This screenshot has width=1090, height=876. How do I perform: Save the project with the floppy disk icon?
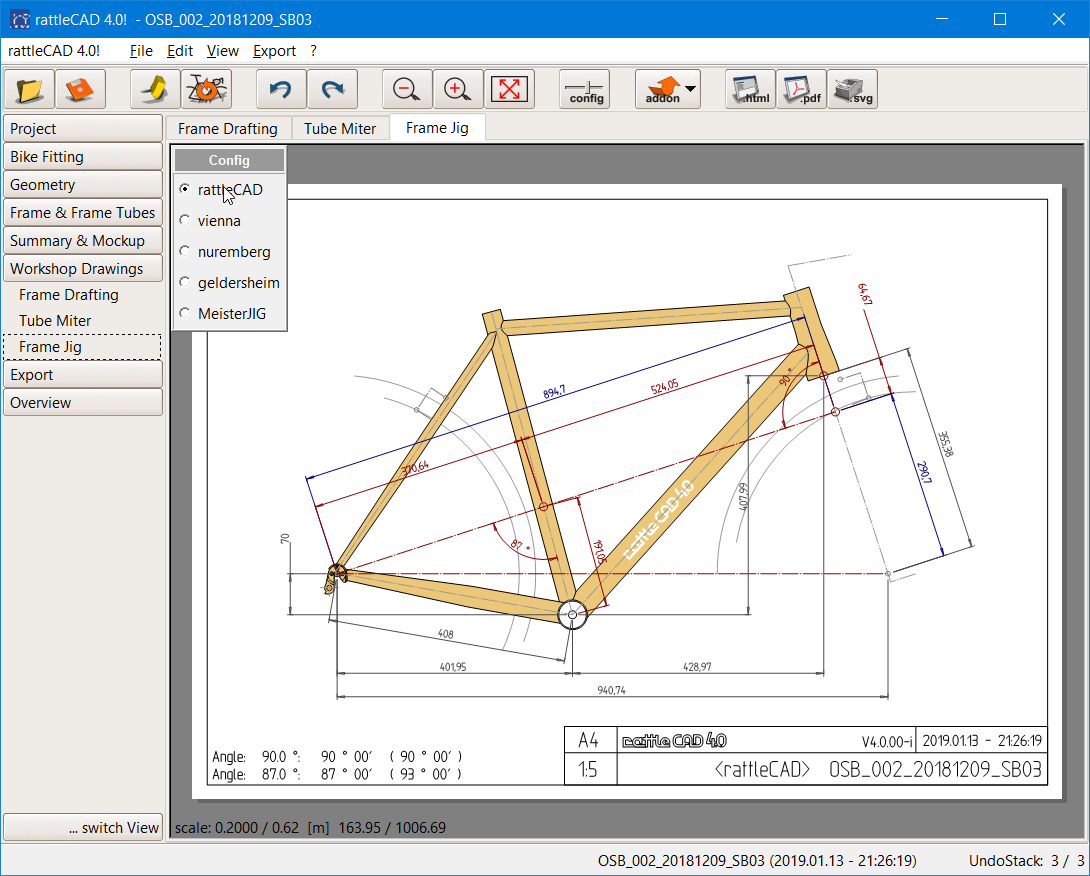[80, 89]
